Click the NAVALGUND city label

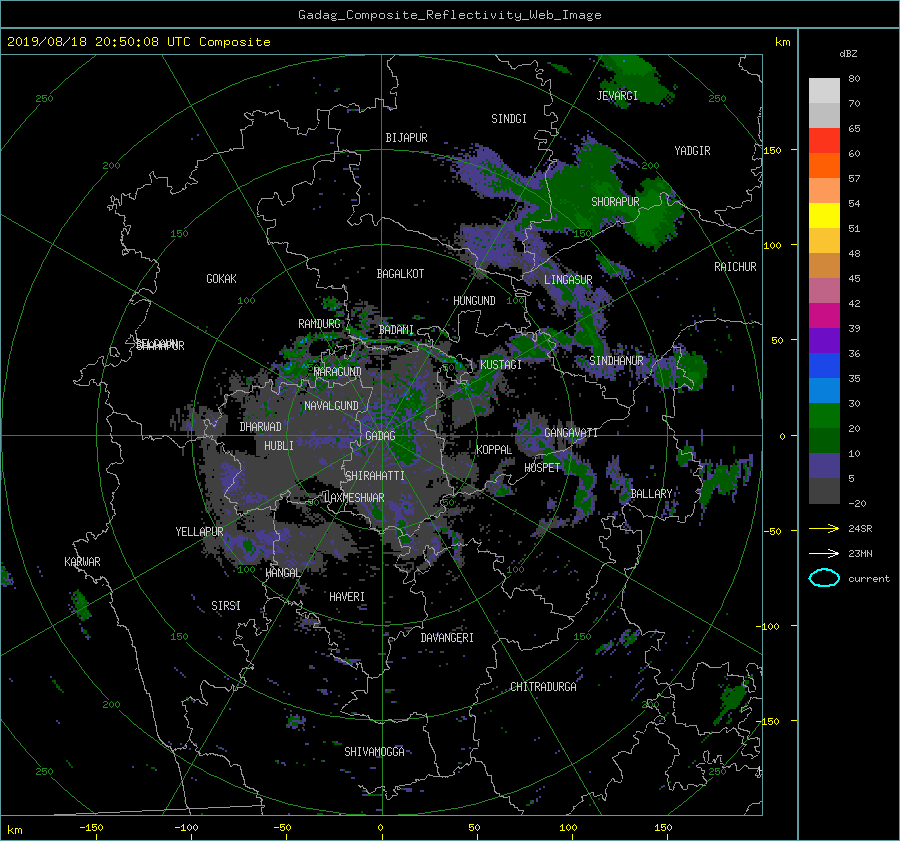pyautogui.click(x=331, y=405)
